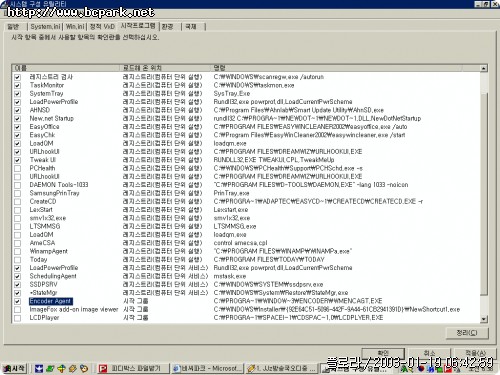Click the green quick launch icon on taskbar
This screenshot has height=375, width=500.
50,368
